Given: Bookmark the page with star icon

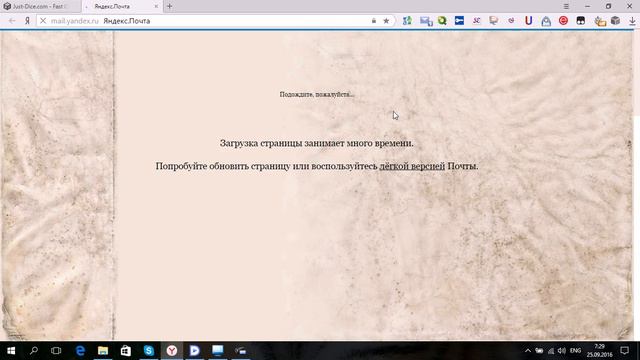Looking at the screenshot, I should point(386,21).
